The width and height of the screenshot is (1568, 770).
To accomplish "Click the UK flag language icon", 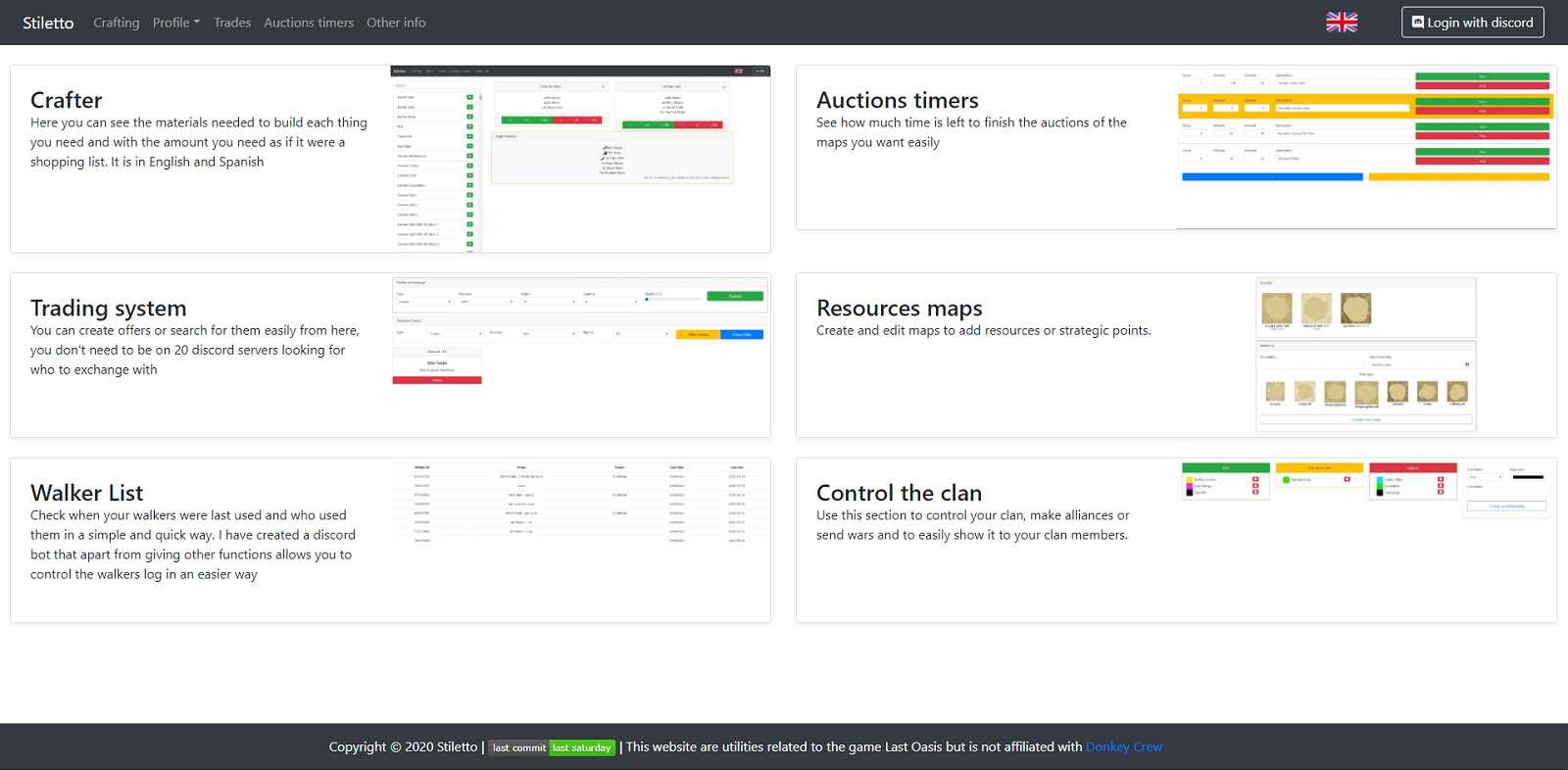I will point(1342,23).
